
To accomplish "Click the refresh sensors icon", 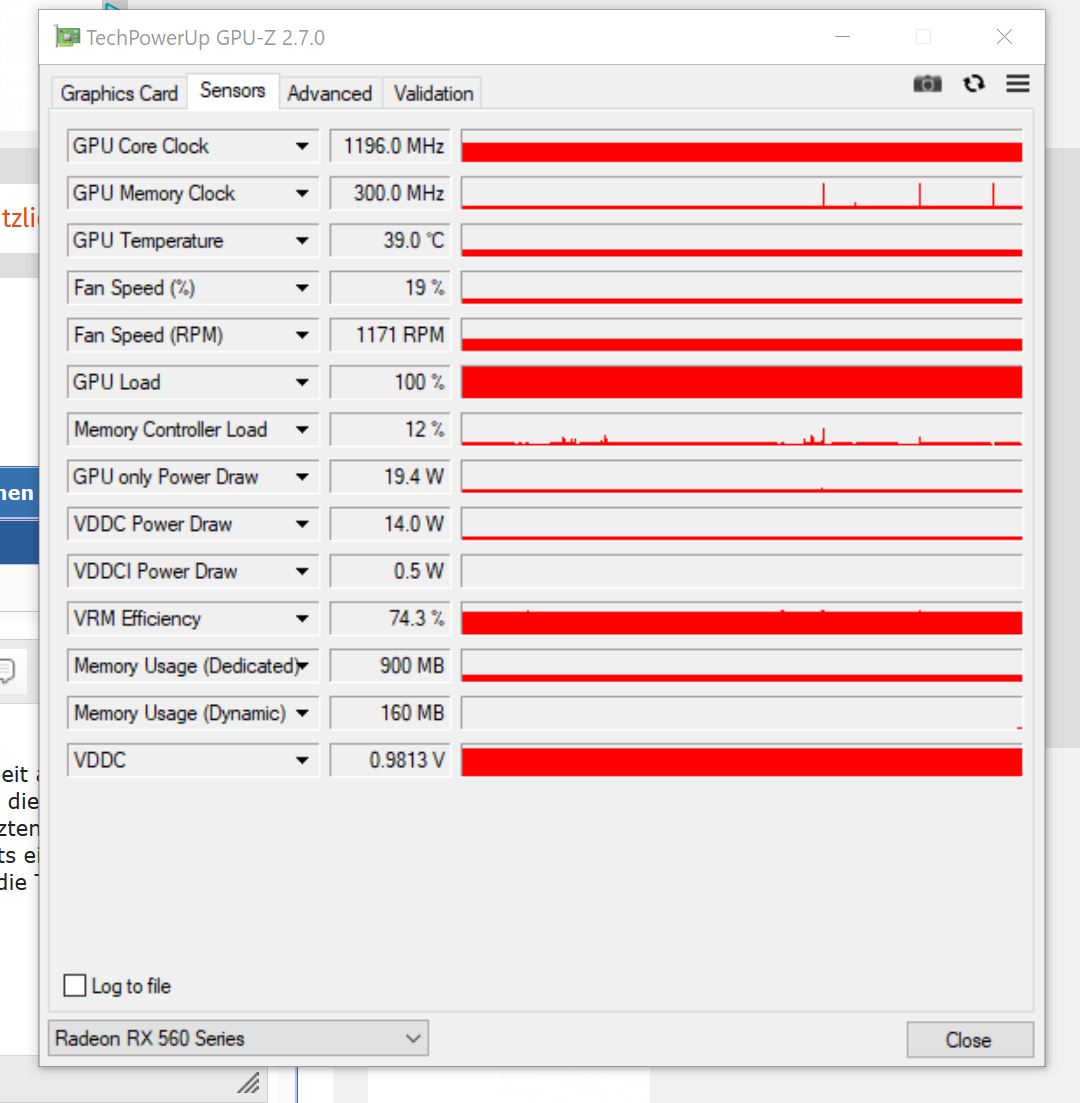I will [974, 84].
